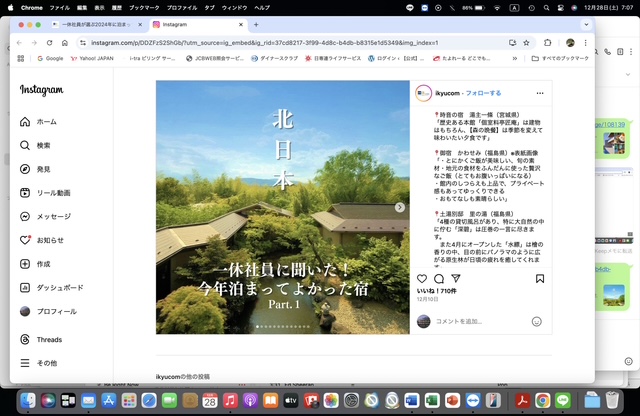Viewport: 640px width, 416px height.
Task: Click the comment bubble icon under post
Action: coord(439,278)
